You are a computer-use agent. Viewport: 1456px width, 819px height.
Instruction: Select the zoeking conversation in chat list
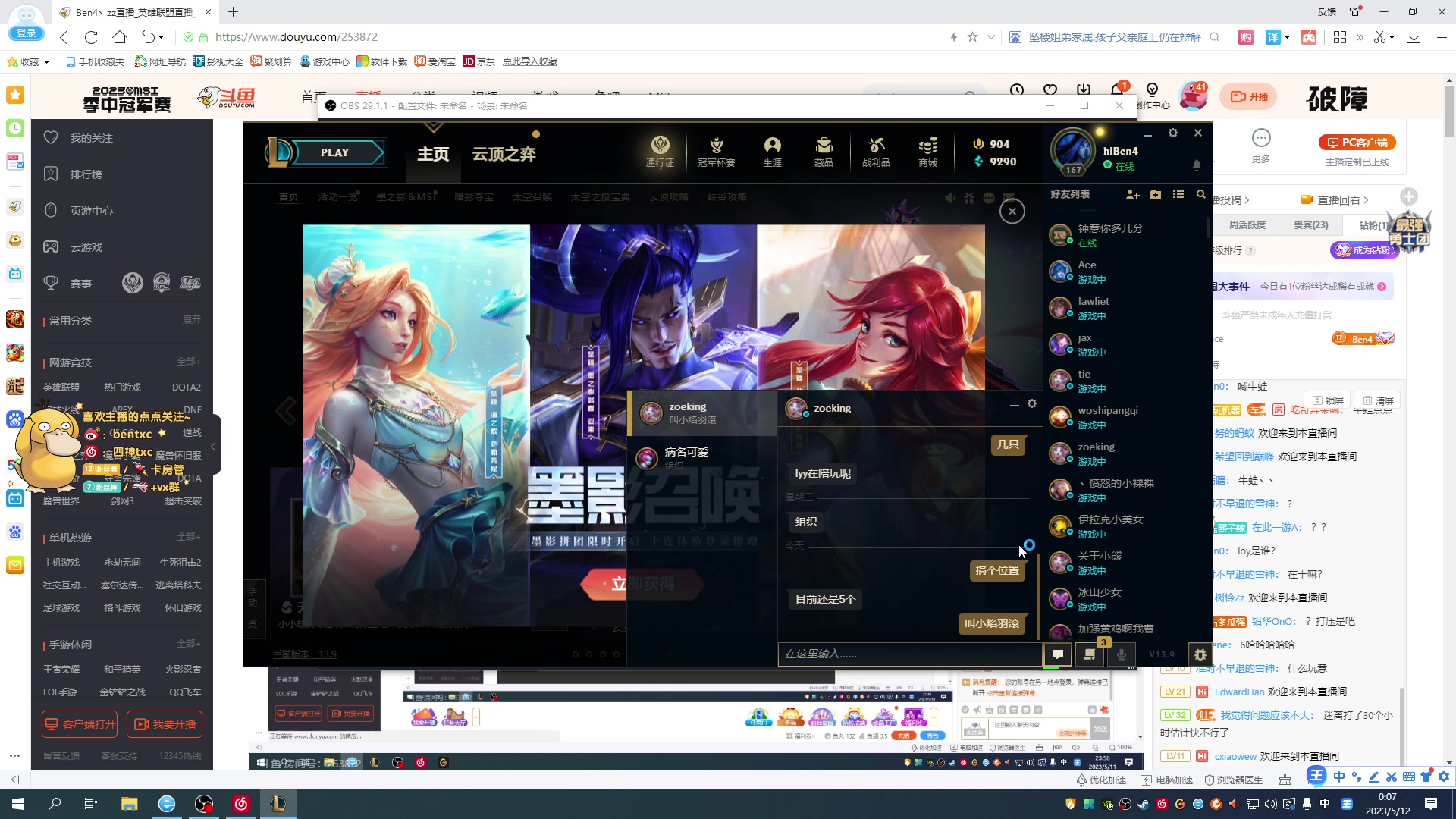pos(703,413)
